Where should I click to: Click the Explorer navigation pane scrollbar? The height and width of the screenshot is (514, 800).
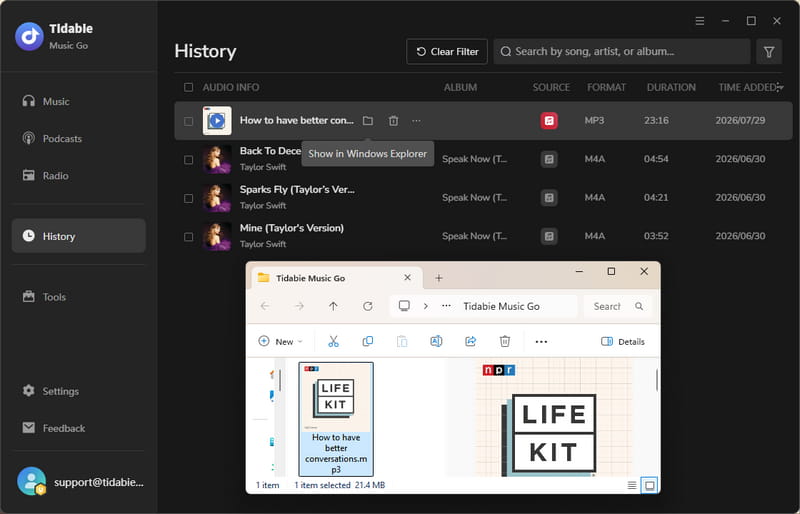[280, 380]
